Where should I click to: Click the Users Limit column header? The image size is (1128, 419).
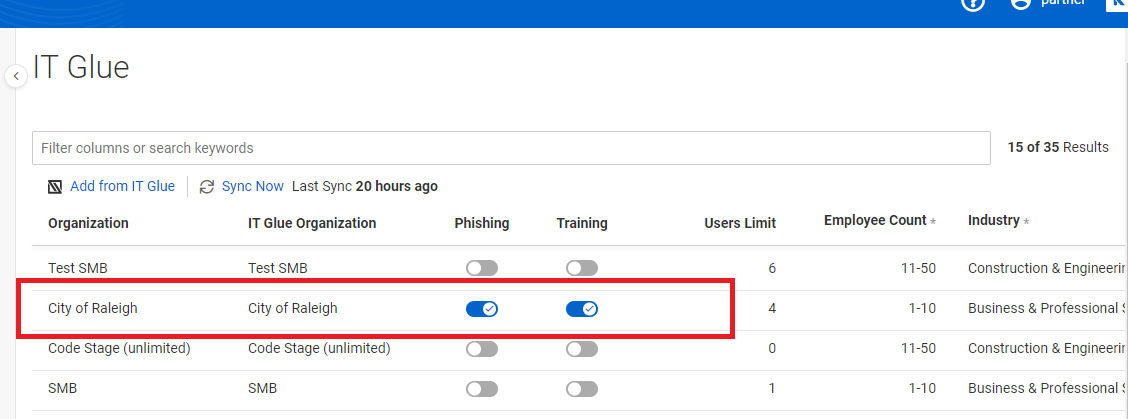[740, 223]
